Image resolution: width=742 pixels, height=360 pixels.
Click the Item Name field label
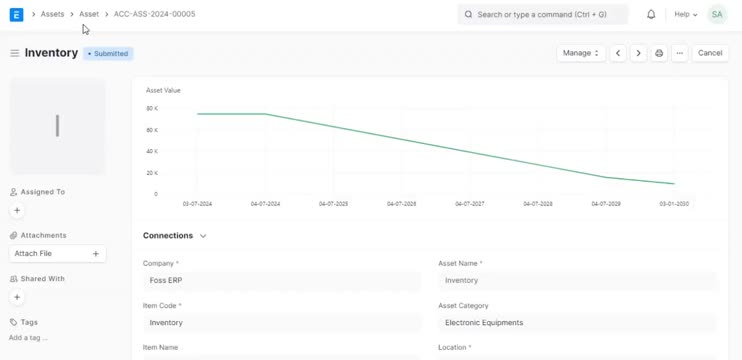[x=160, y=347]
